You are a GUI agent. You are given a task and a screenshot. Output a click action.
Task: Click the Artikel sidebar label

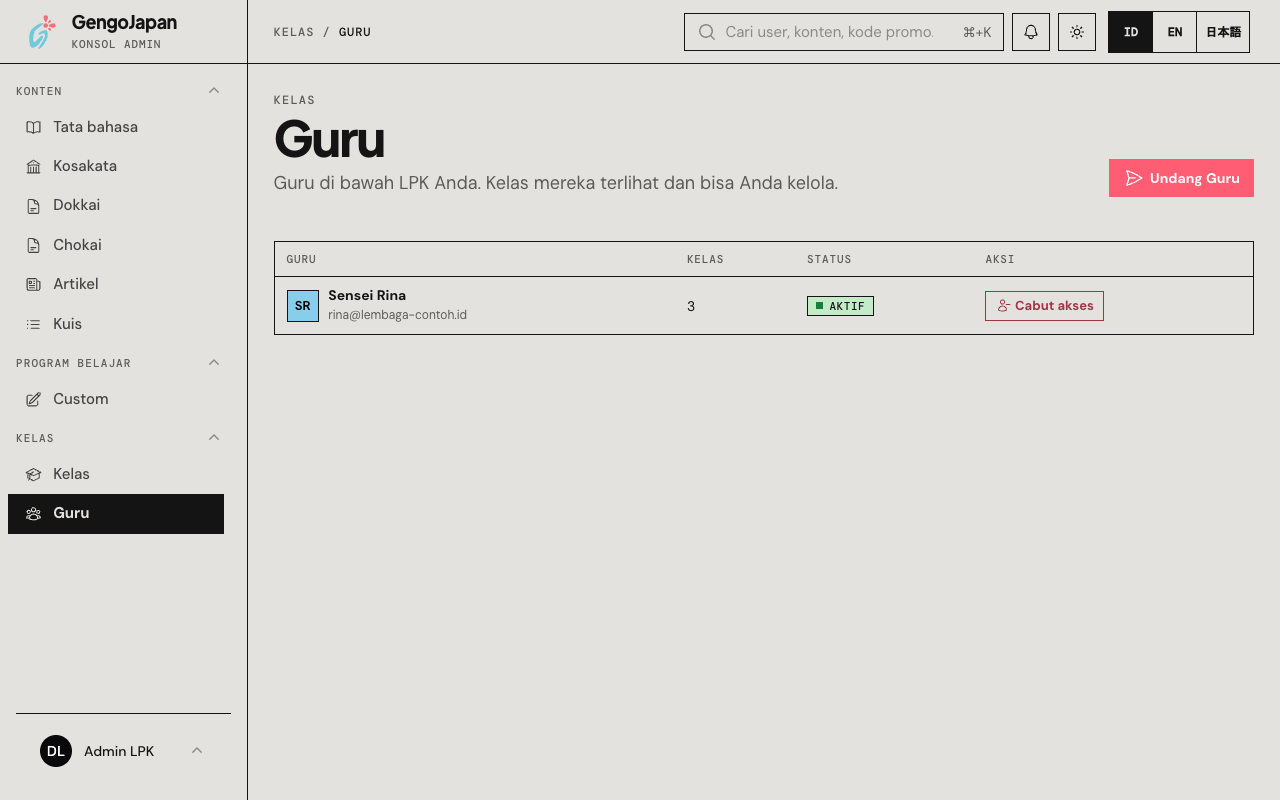coord(76,284)
